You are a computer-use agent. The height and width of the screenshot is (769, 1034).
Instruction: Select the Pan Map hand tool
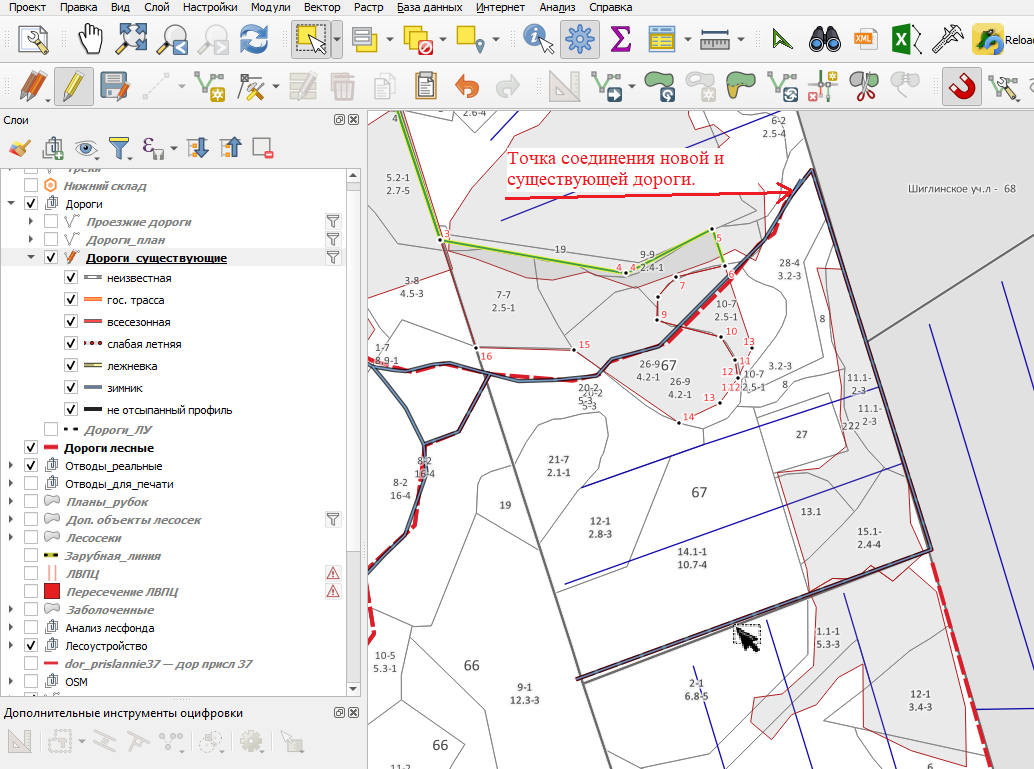coord(90,39)
